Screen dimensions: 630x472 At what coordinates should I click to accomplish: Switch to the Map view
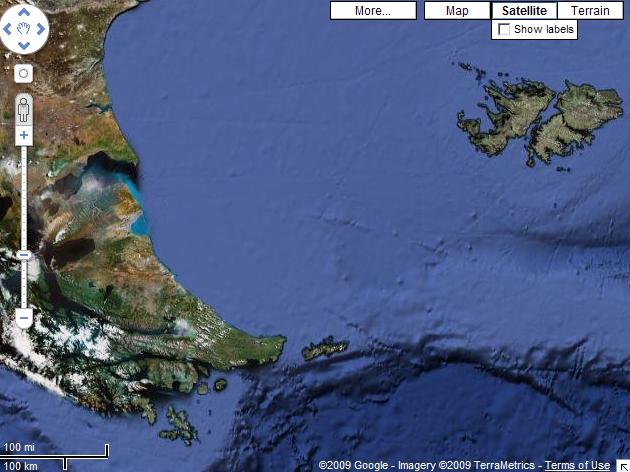pos(457,11)
